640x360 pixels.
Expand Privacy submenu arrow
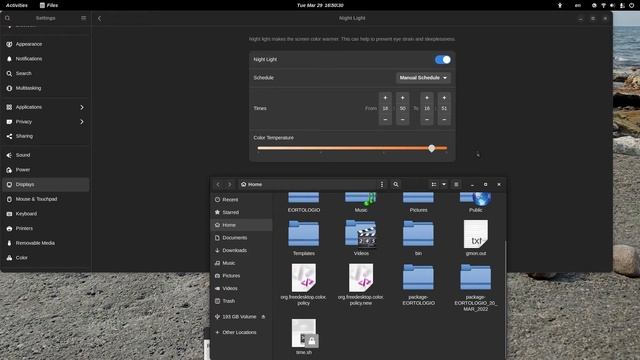(82, 122)
